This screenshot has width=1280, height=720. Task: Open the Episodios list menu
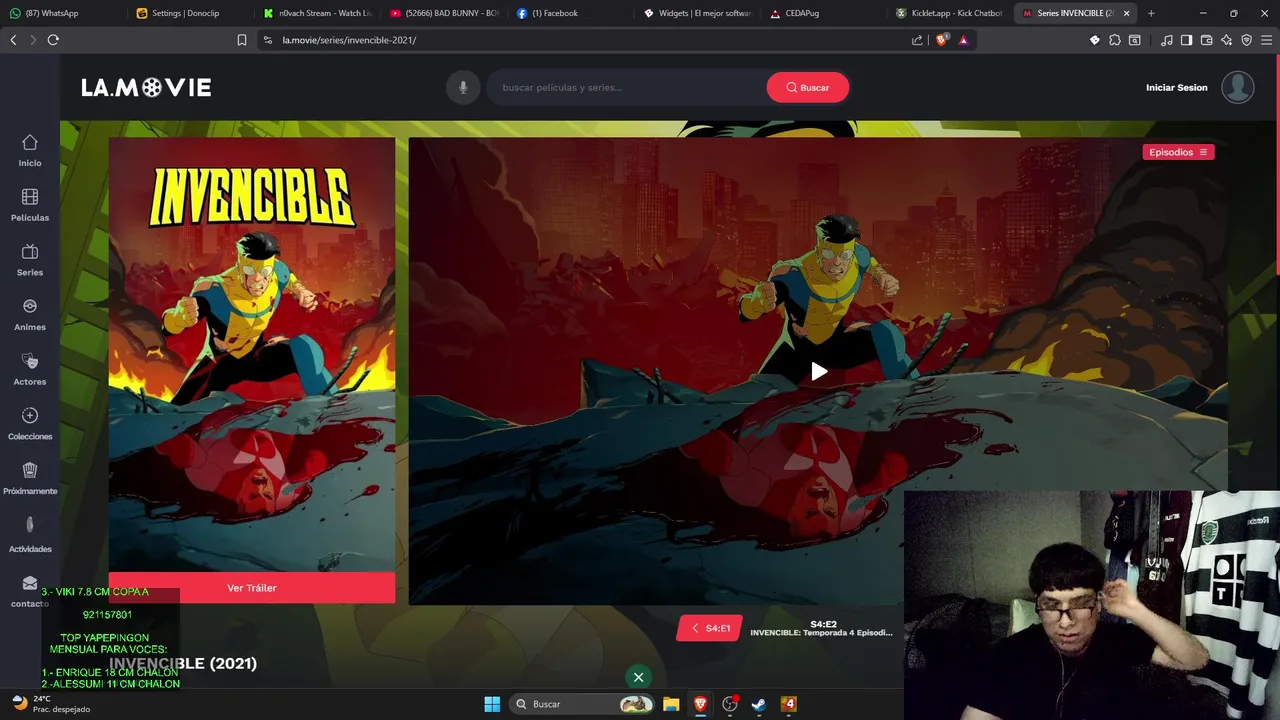[x=1178, y=152]
